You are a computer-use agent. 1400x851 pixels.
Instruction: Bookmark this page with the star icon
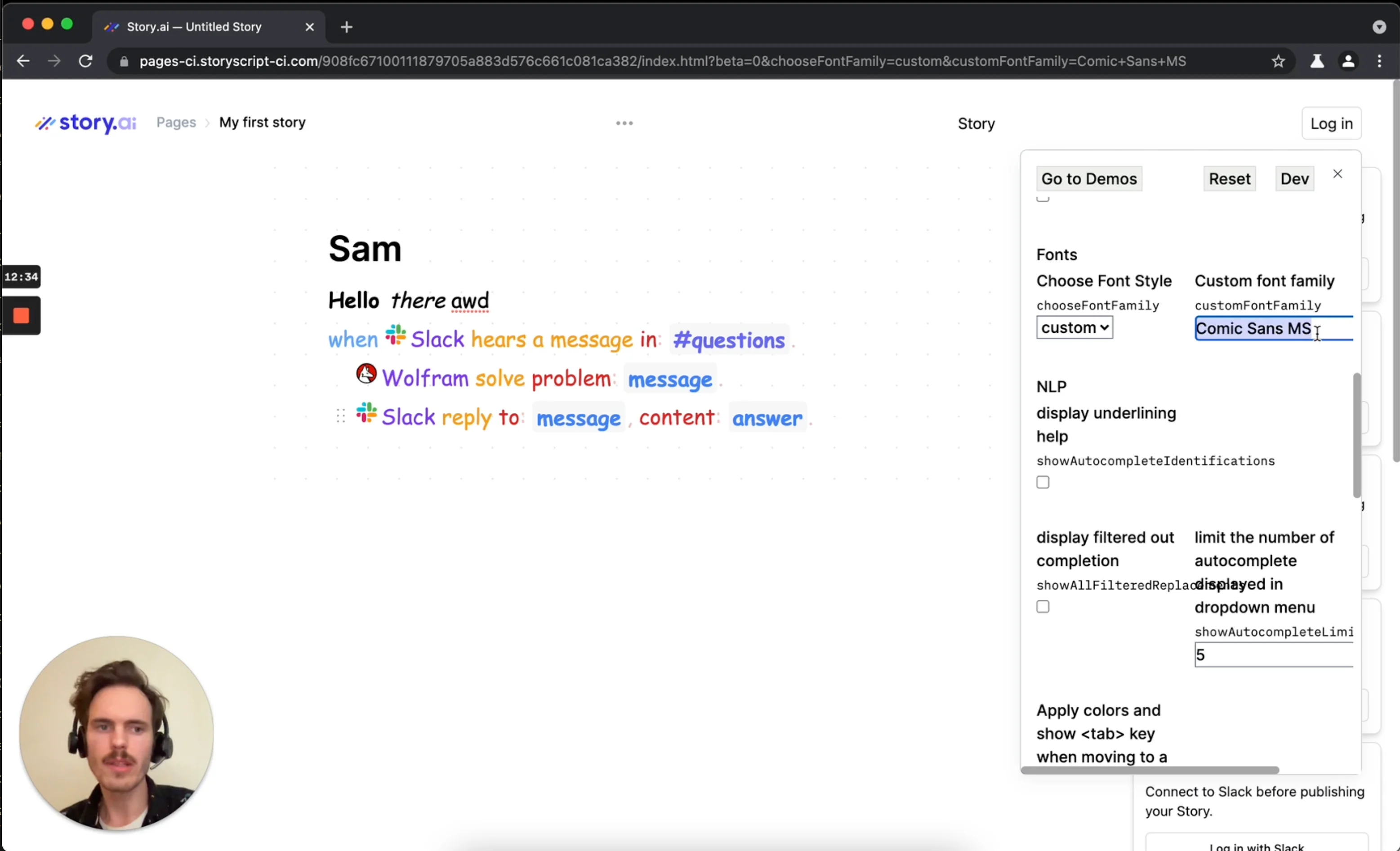(1279, 61)
